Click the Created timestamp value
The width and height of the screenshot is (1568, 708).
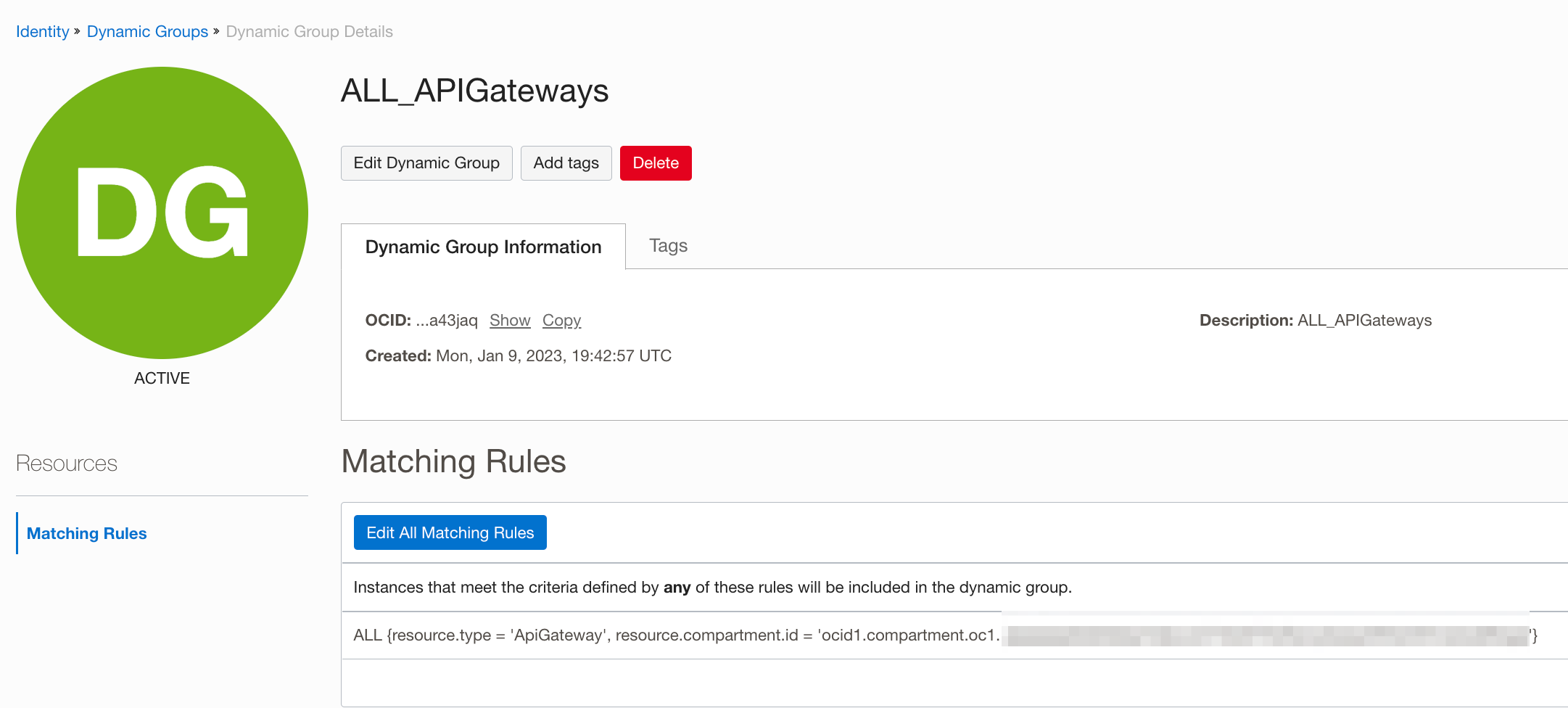click(553, 355)
